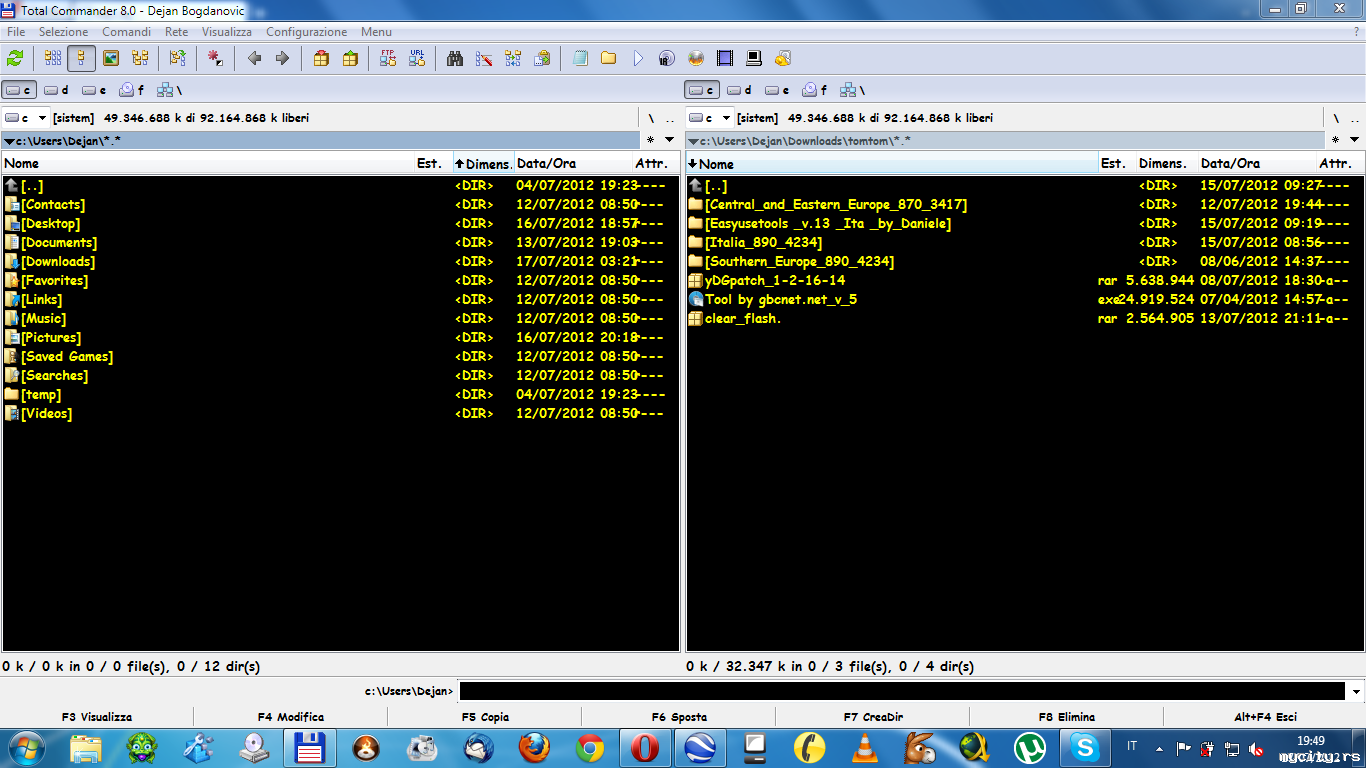The image size is (1366, 768).
Task: Select the clear_flash. rar file
Action: [1024, 319]
